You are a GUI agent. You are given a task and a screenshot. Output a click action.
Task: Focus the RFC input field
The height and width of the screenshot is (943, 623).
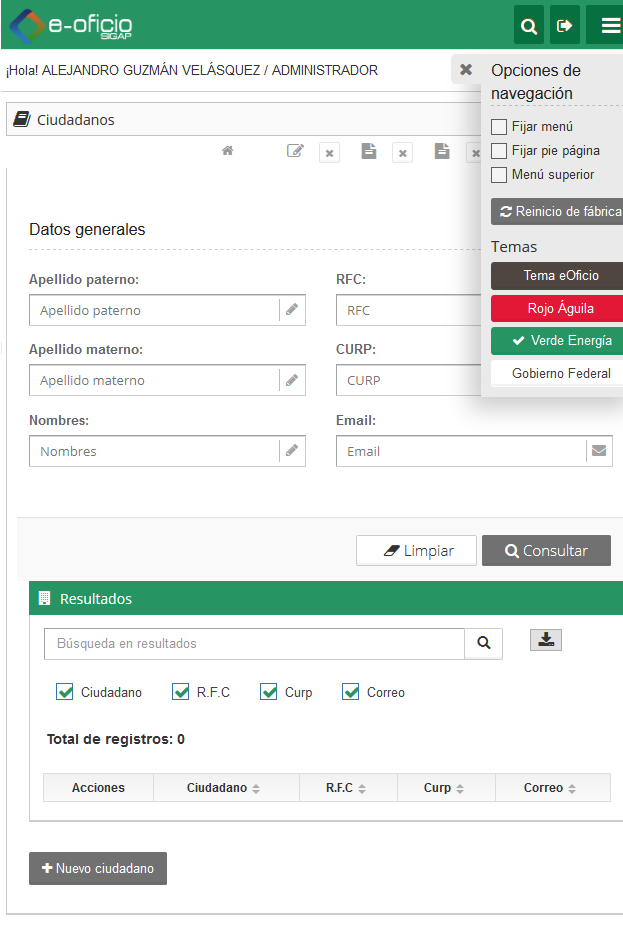pyautogui.click(x=409, y=310)
